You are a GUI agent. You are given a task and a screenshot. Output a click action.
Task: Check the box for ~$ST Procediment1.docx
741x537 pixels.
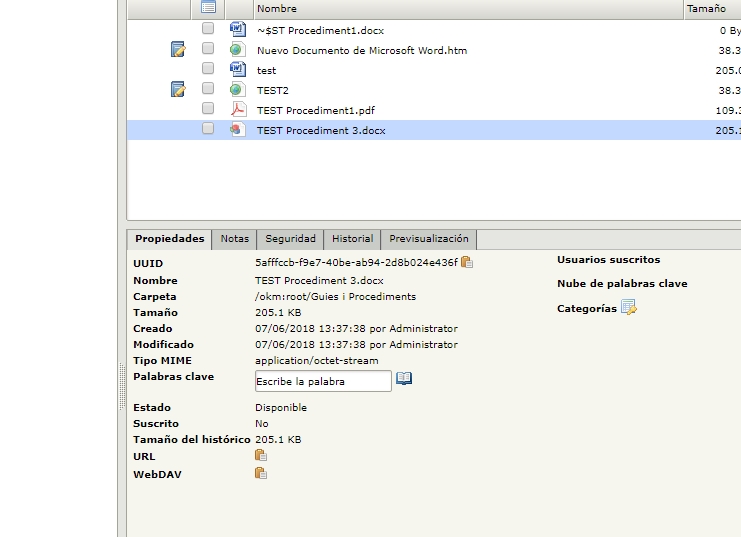(x=208, y=28)
